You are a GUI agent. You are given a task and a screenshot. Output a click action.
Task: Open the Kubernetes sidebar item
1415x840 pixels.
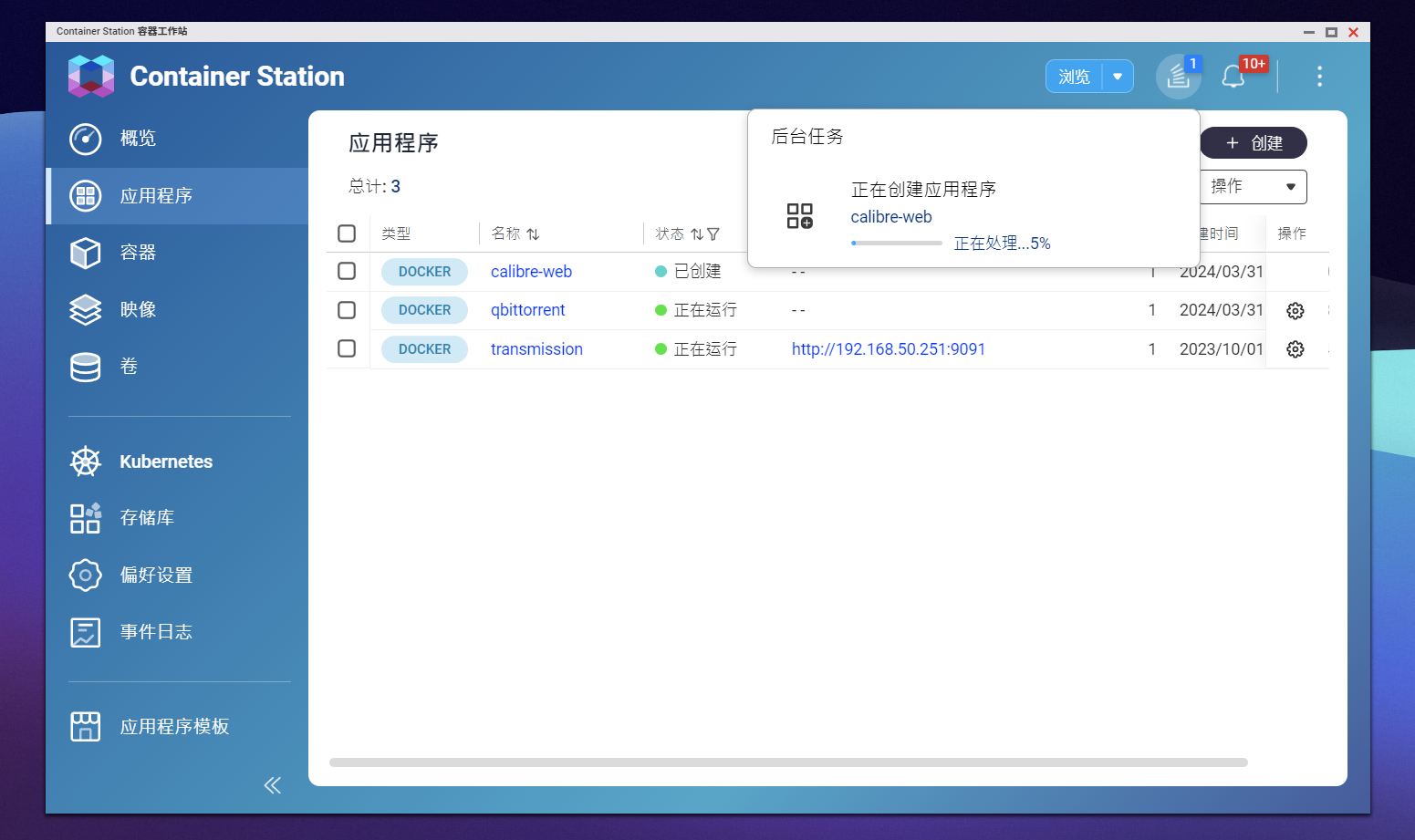pyautogui.click(x=165, y=461)
